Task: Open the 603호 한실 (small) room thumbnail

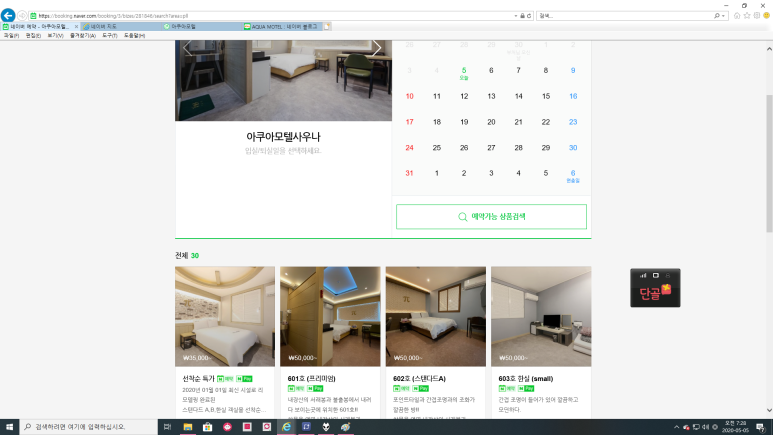Action: point(541,317)
